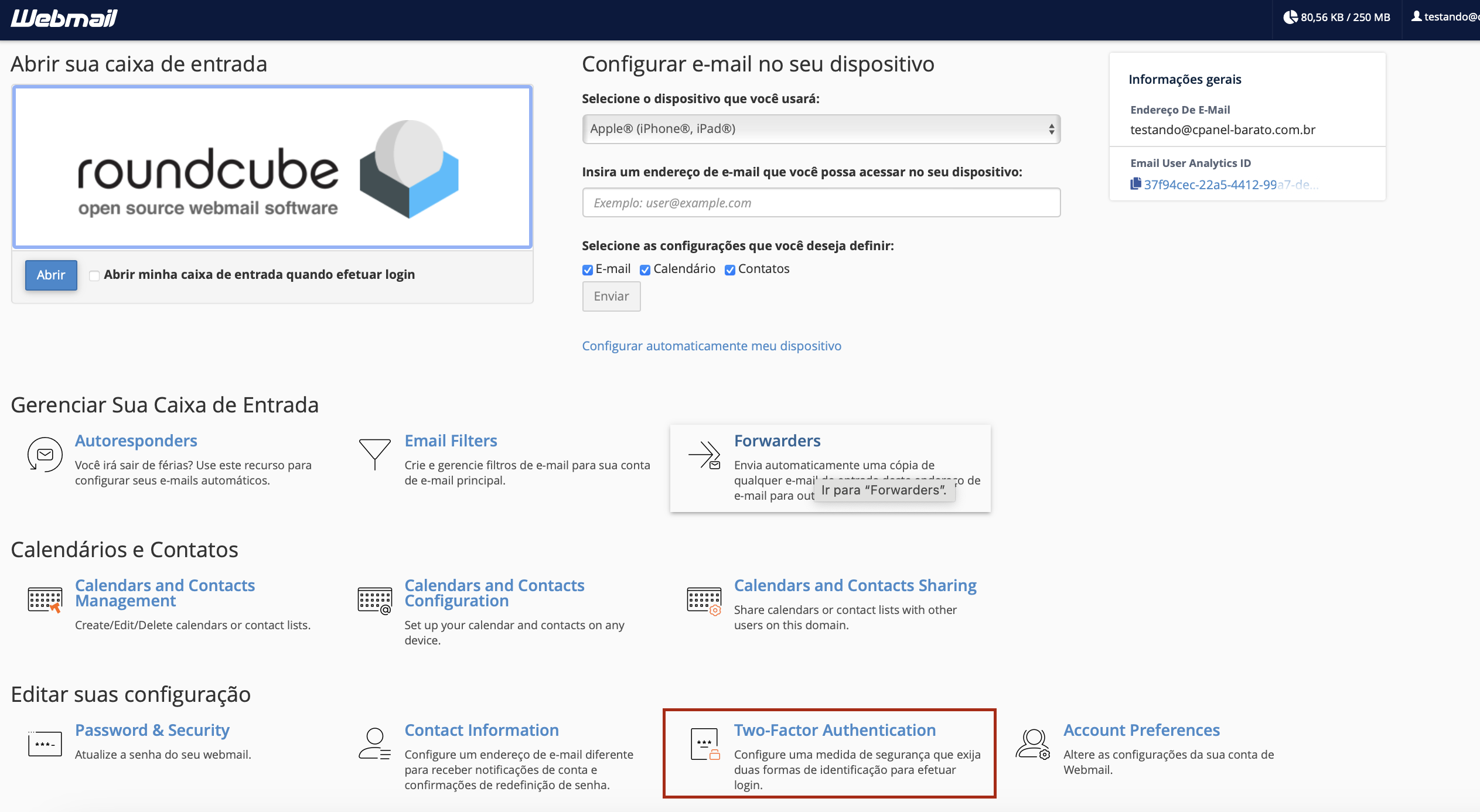The image size is (1480, 812).
Task: Click the roundcube logo thumbnail
Action: click(x=272, y=167)
